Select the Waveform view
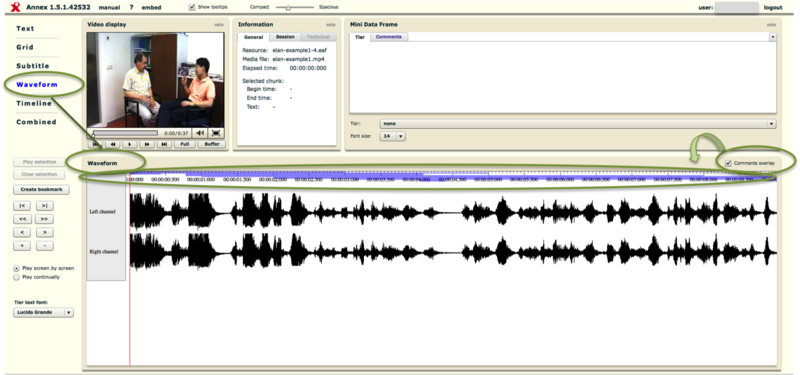The width and height of the screenshot is (800, 375). [x=37, y=85]
